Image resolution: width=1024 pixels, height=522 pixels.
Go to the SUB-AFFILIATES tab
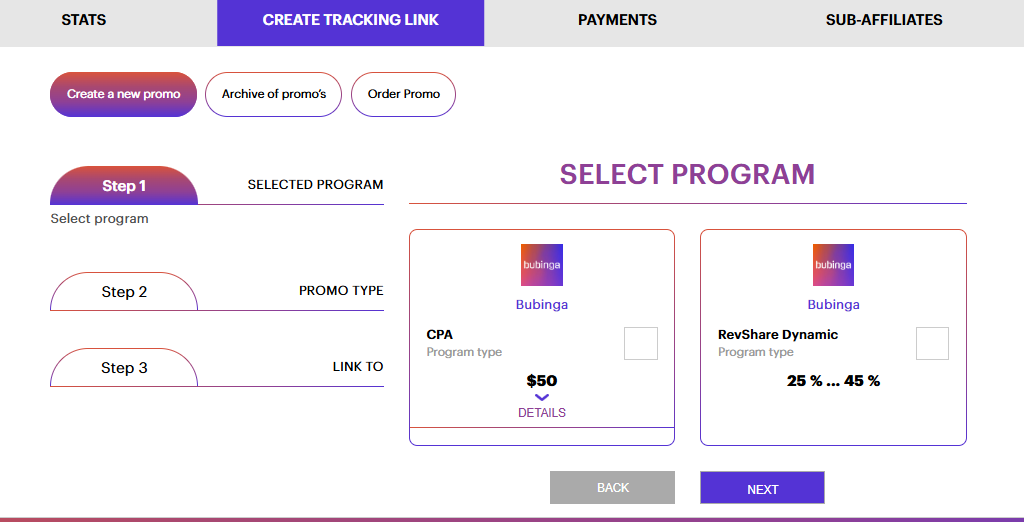click(x=884, y=20)
